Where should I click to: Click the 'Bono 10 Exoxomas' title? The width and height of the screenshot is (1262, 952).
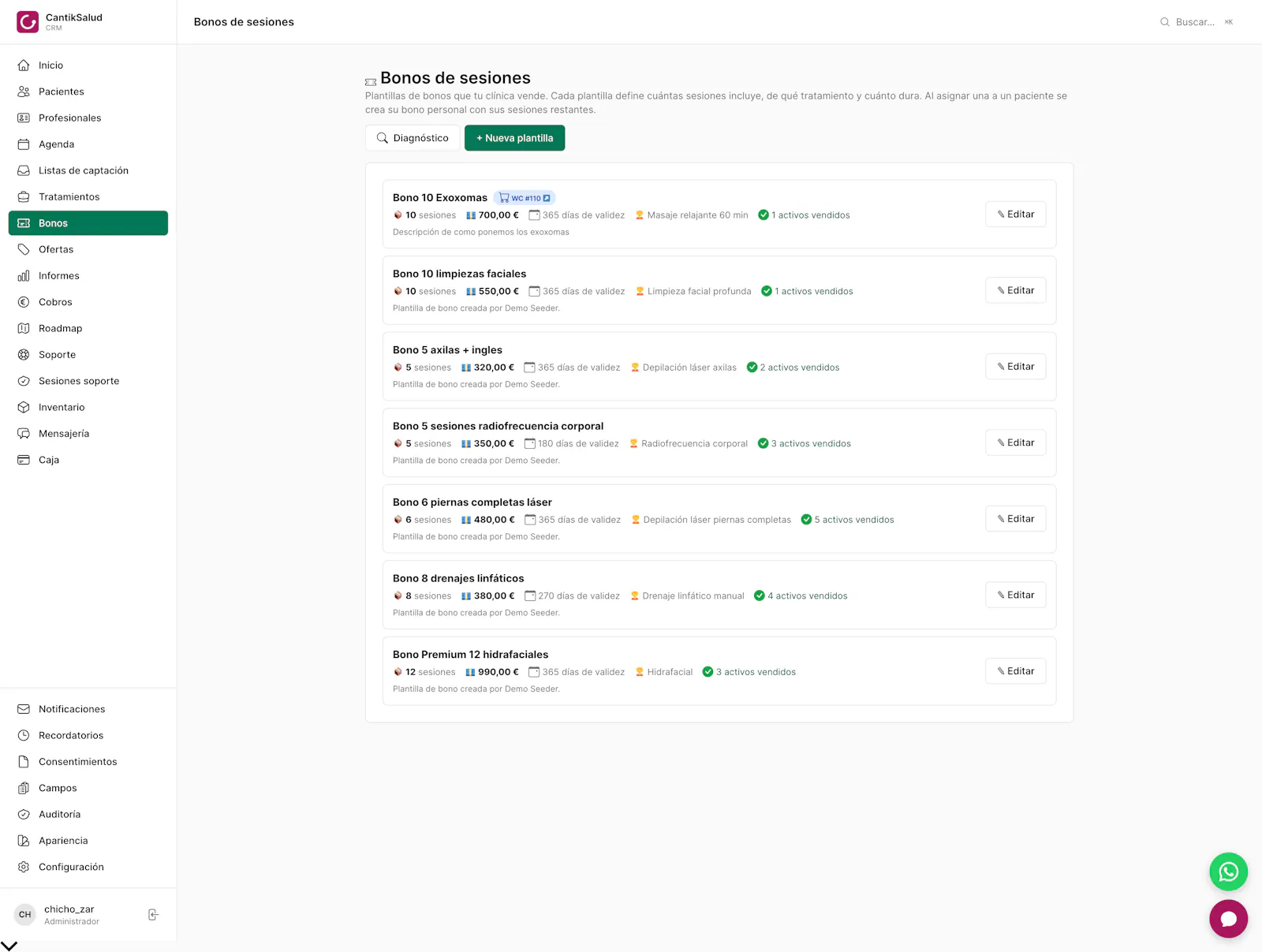pyautogui.click(x=440, y=198)
